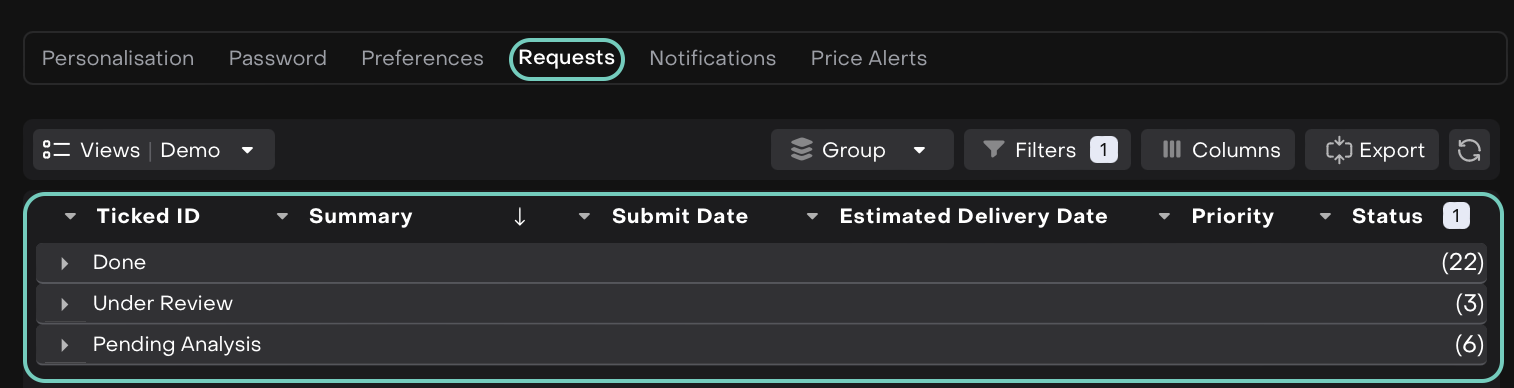The width and height of the screenshot is (1514, 388).
Task: Click the Submit Date column header
Action: 680,217
